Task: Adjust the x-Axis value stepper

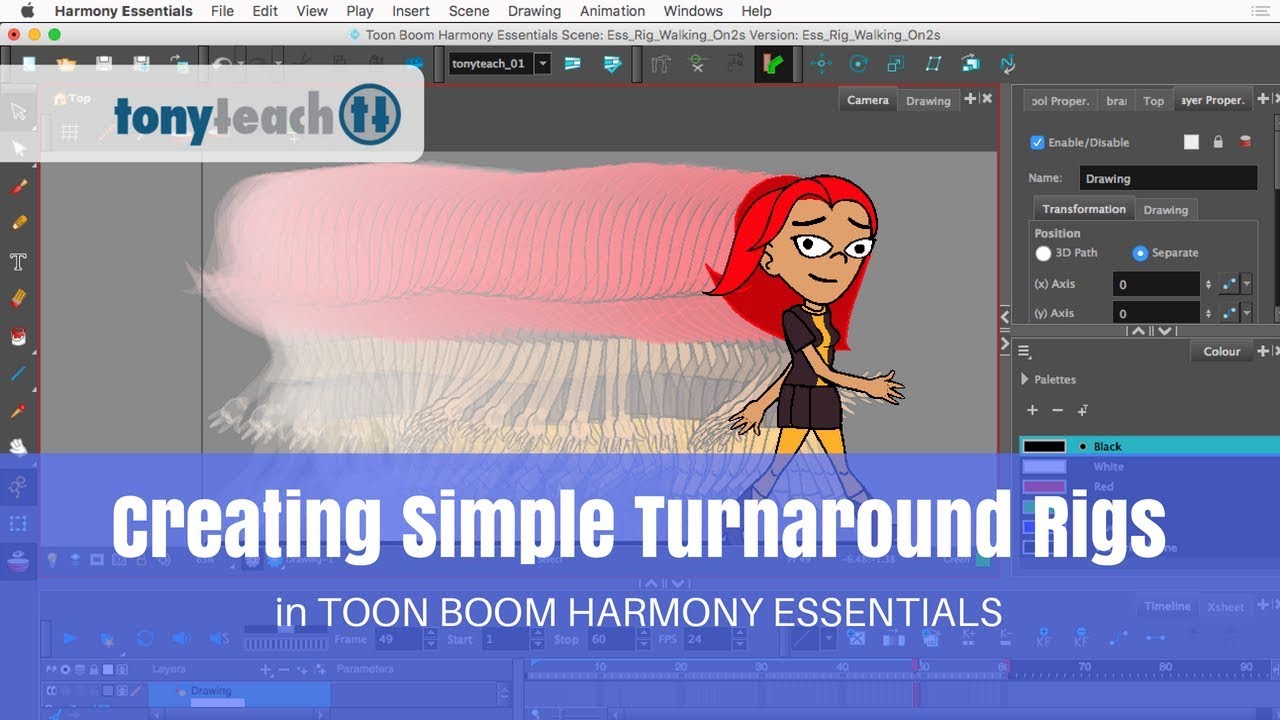Action: [x=1208, y=284]
